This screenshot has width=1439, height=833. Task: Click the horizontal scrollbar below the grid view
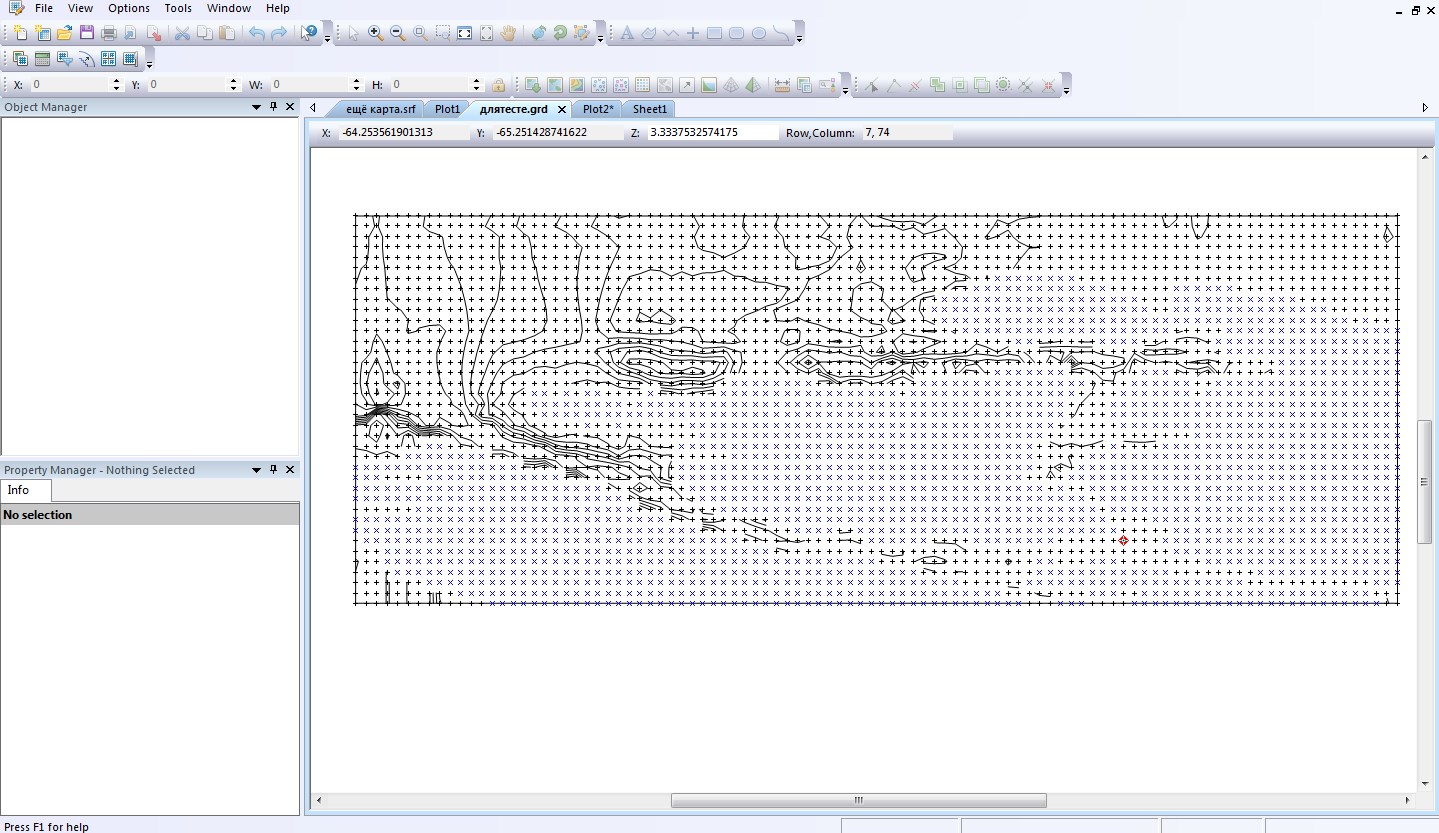(x=857, y=800)
